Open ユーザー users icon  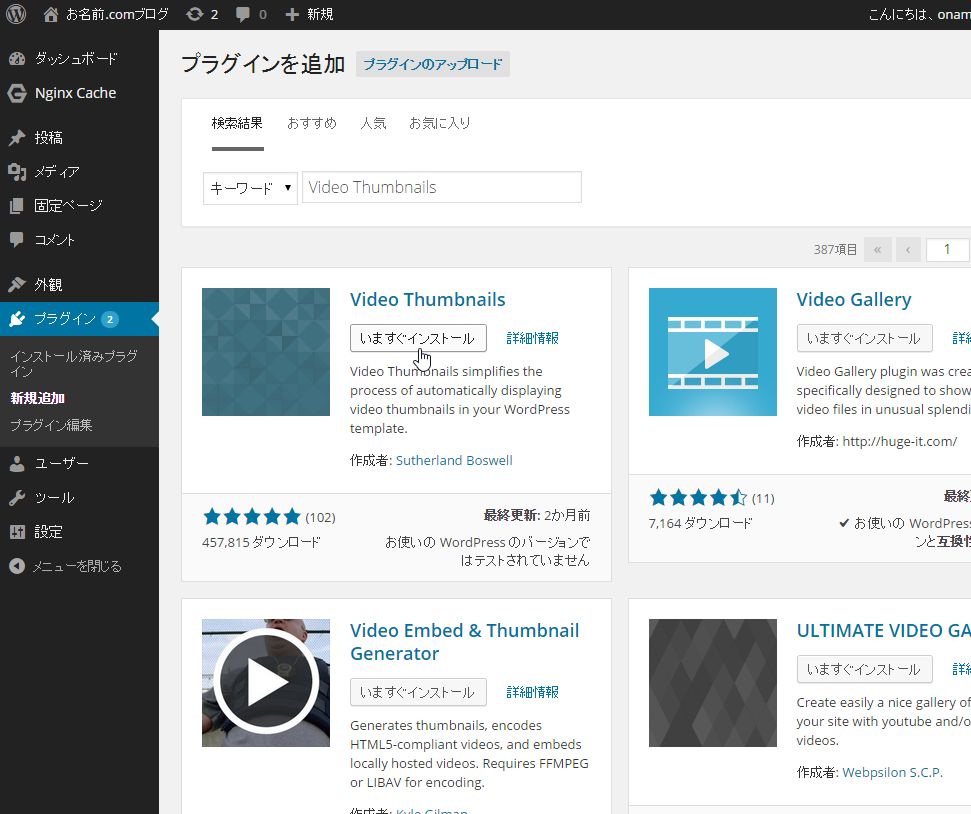coord(17,463)
